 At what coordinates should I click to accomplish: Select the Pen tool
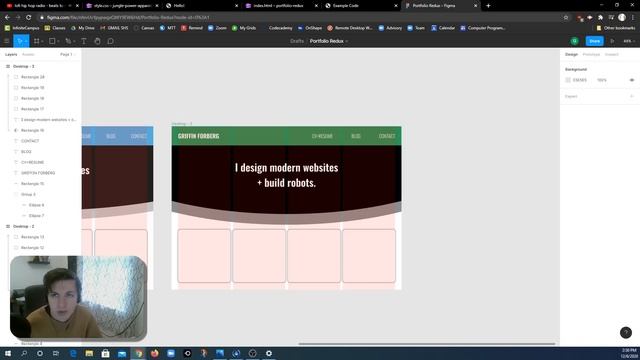pyautogui.click(x=68, y=41)
